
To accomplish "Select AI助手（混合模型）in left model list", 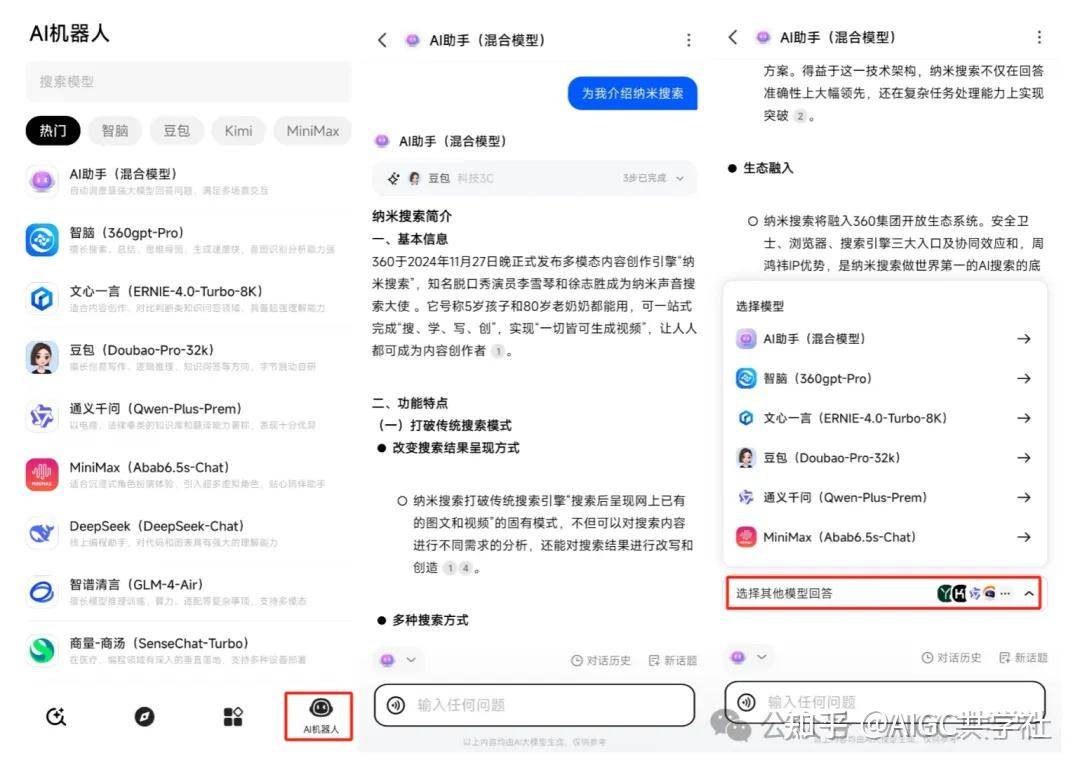I will pyautogui.click(x=187, y=181).
